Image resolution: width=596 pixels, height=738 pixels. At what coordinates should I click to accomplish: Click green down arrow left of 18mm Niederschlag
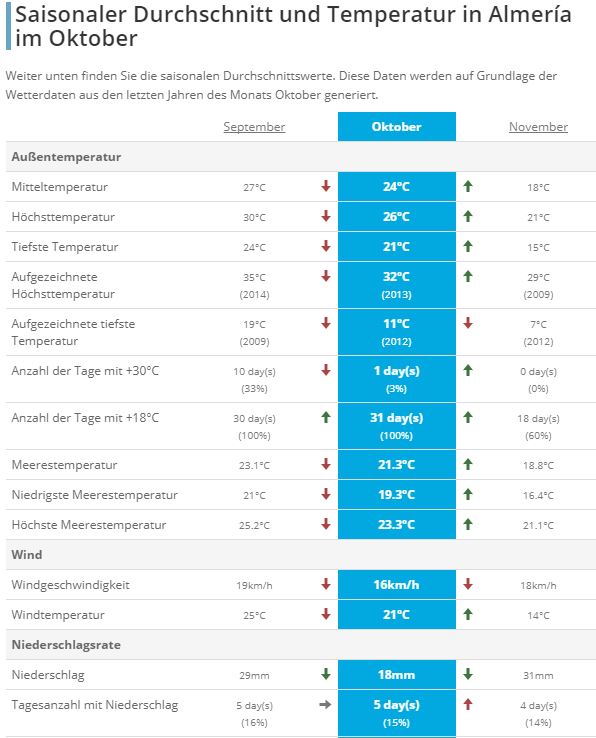[x=326, y=674]
